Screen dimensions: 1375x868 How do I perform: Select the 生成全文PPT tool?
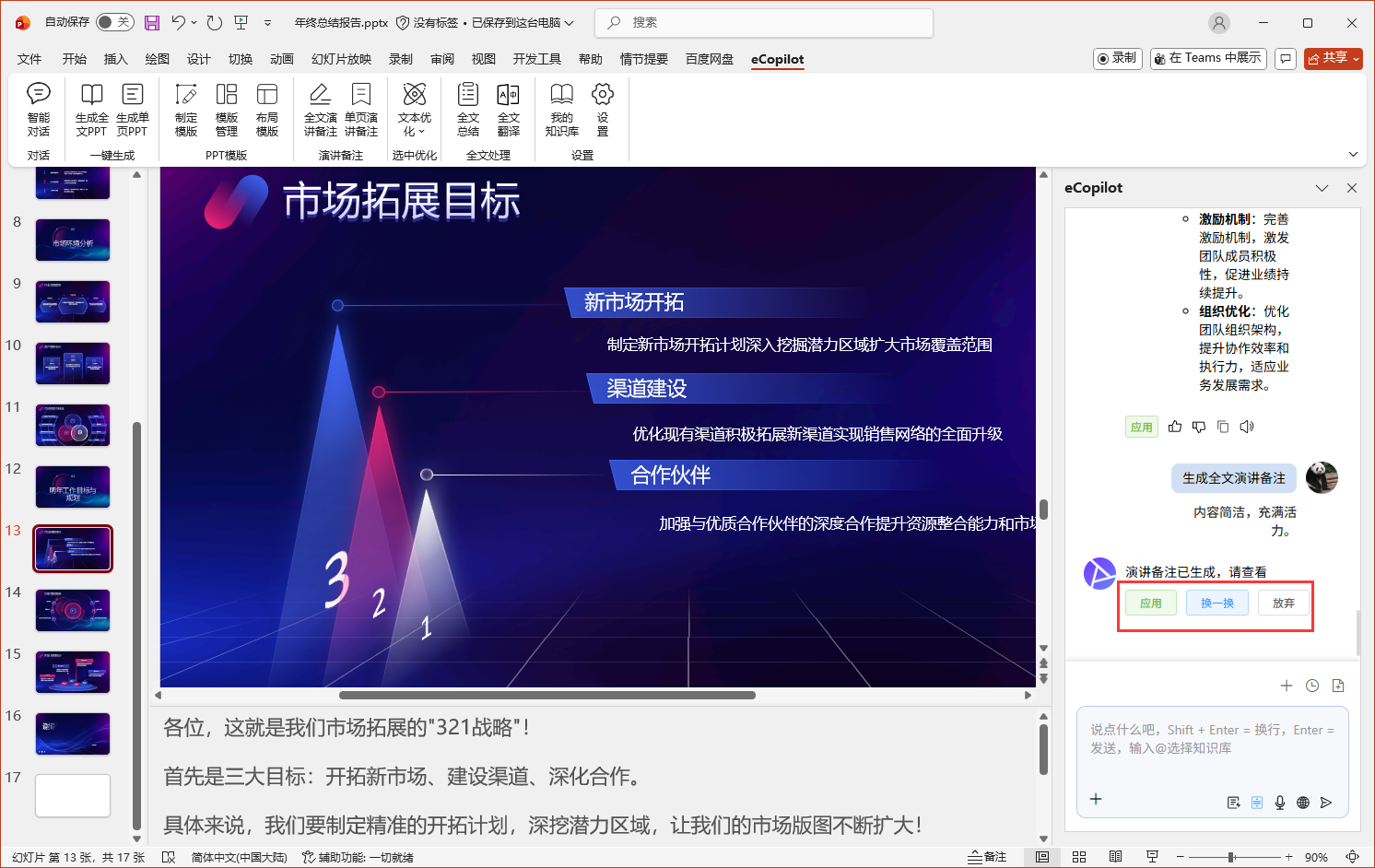click(x=91, y=111)
